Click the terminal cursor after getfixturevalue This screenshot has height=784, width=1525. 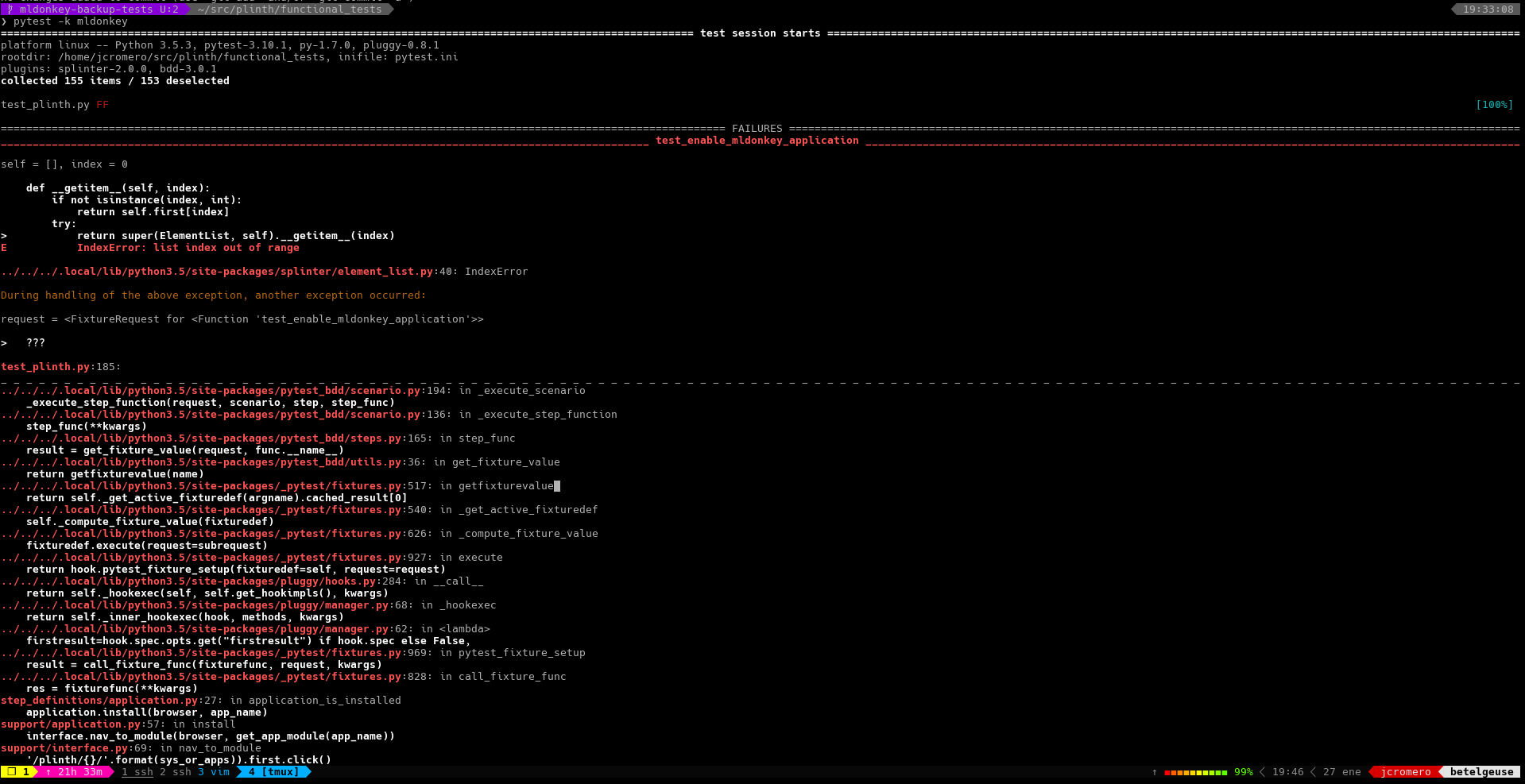(x=557, y=486)
